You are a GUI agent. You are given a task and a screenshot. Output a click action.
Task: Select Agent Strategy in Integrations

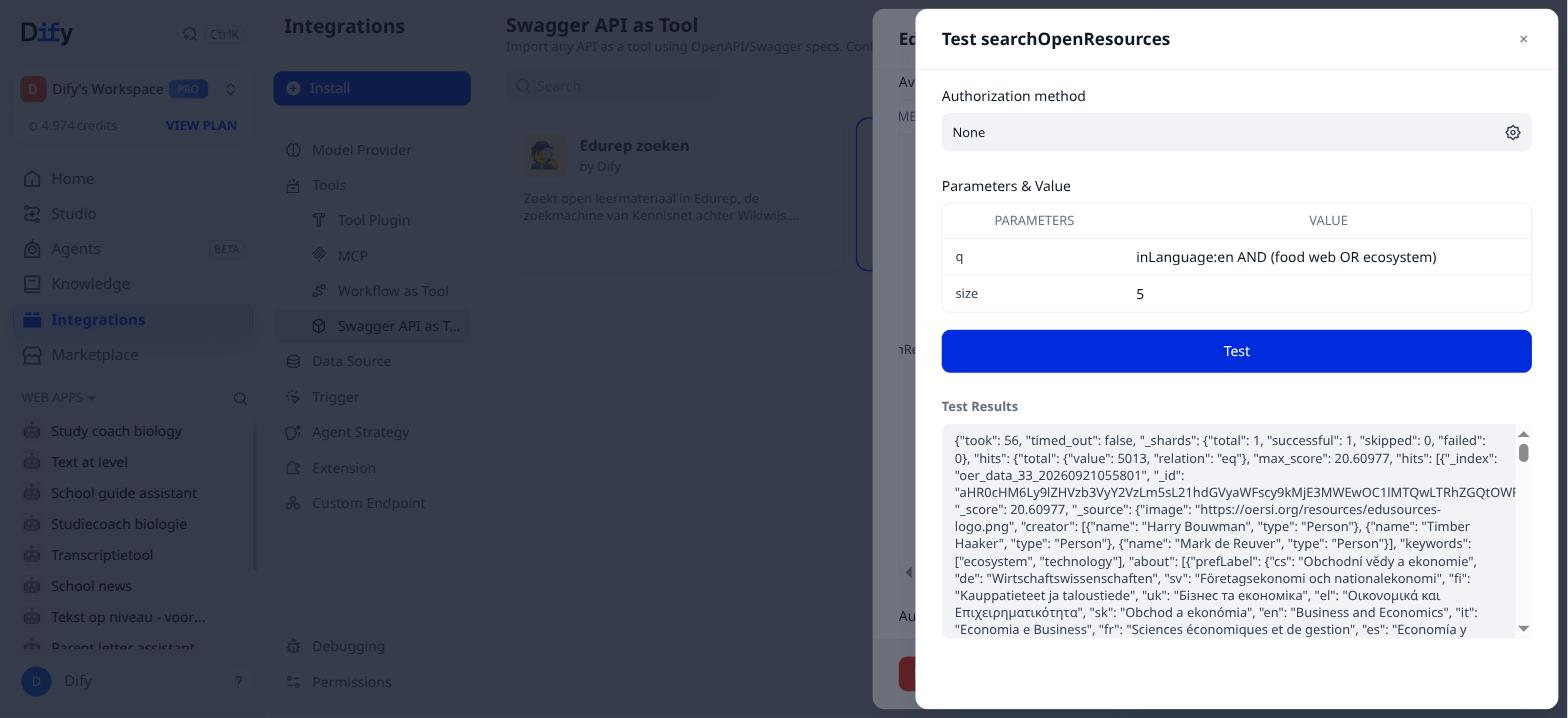coord(372,432)
